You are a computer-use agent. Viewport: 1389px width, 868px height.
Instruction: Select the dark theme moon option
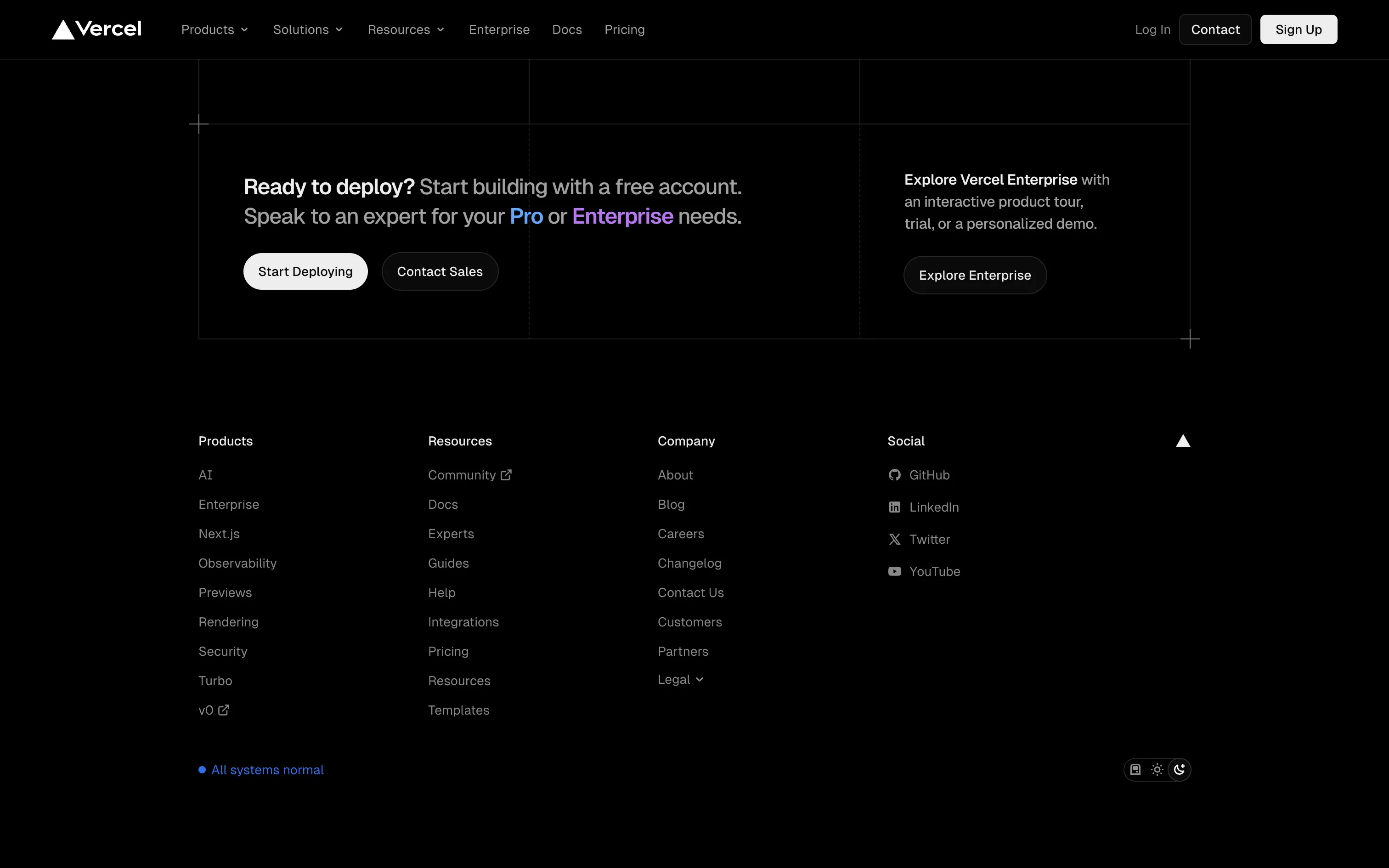coord(1179,769)
